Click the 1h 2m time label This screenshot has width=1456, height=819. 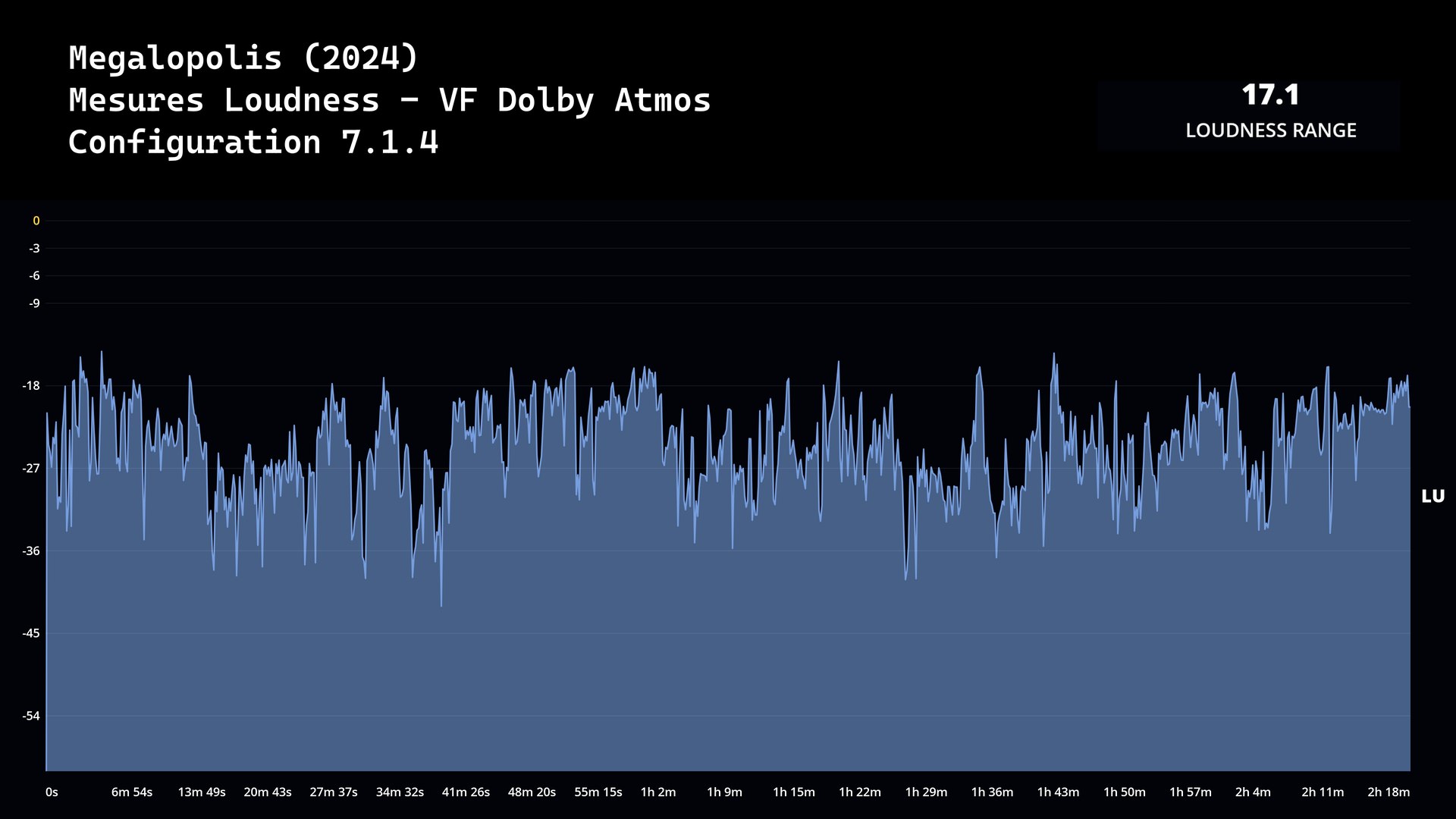tap(658, 792)
